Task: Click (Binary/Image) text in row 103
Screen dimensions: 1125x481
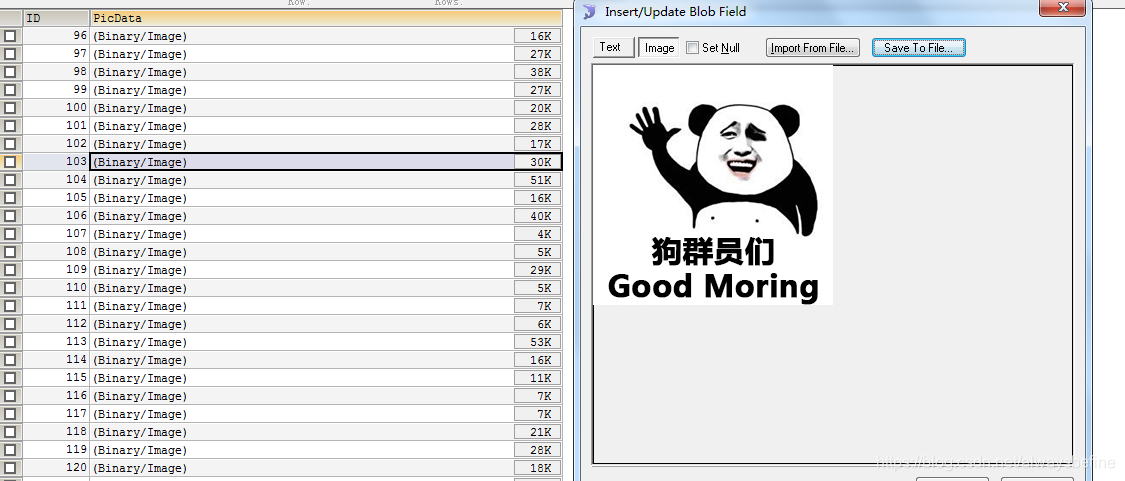Action: [140, 162]
